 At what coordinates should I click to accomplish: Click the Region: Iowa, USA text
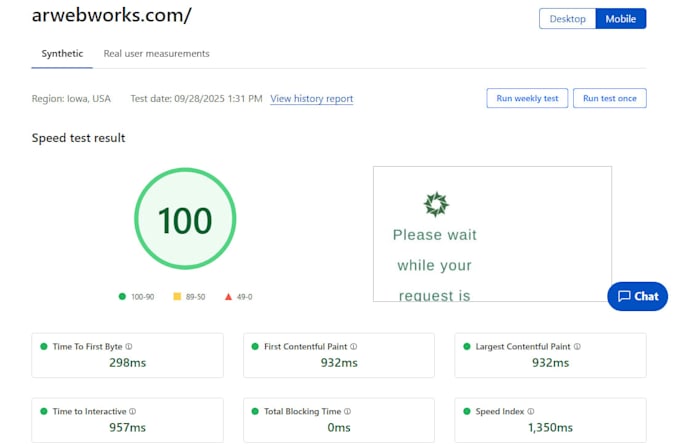click(71, 98)
